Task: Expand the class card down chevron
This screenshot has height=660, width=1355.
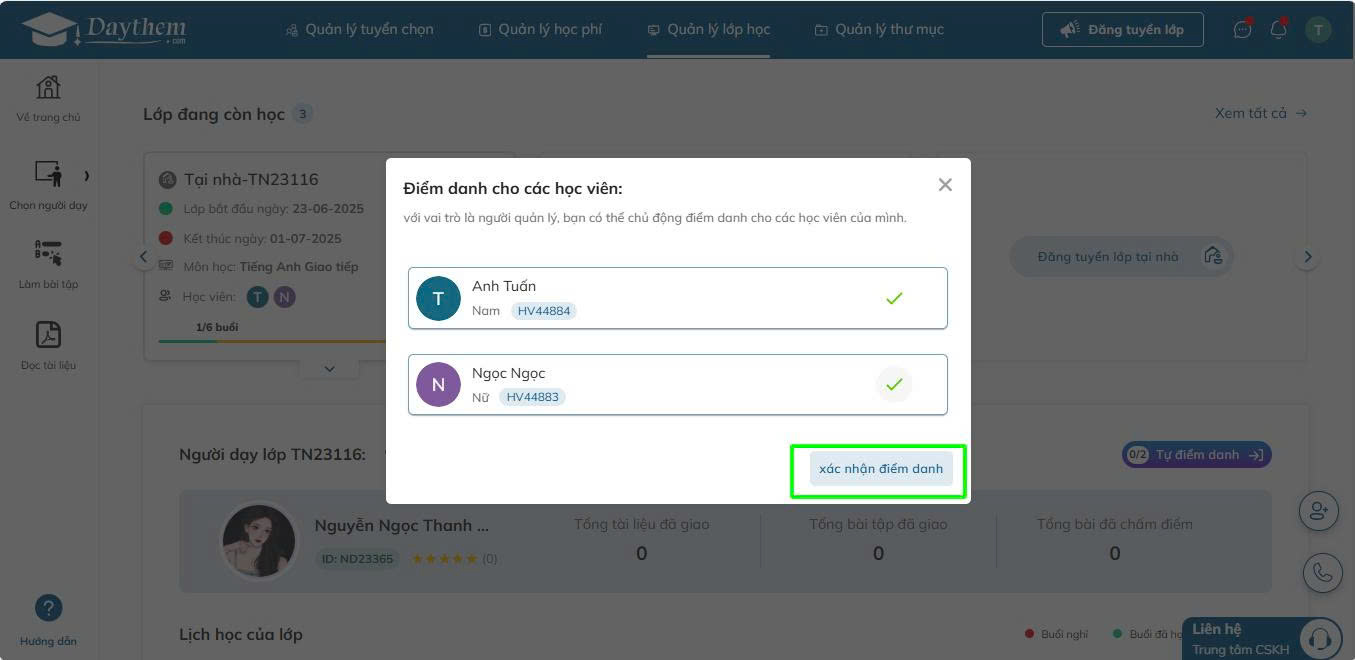Action: click(x=329, y=369)
